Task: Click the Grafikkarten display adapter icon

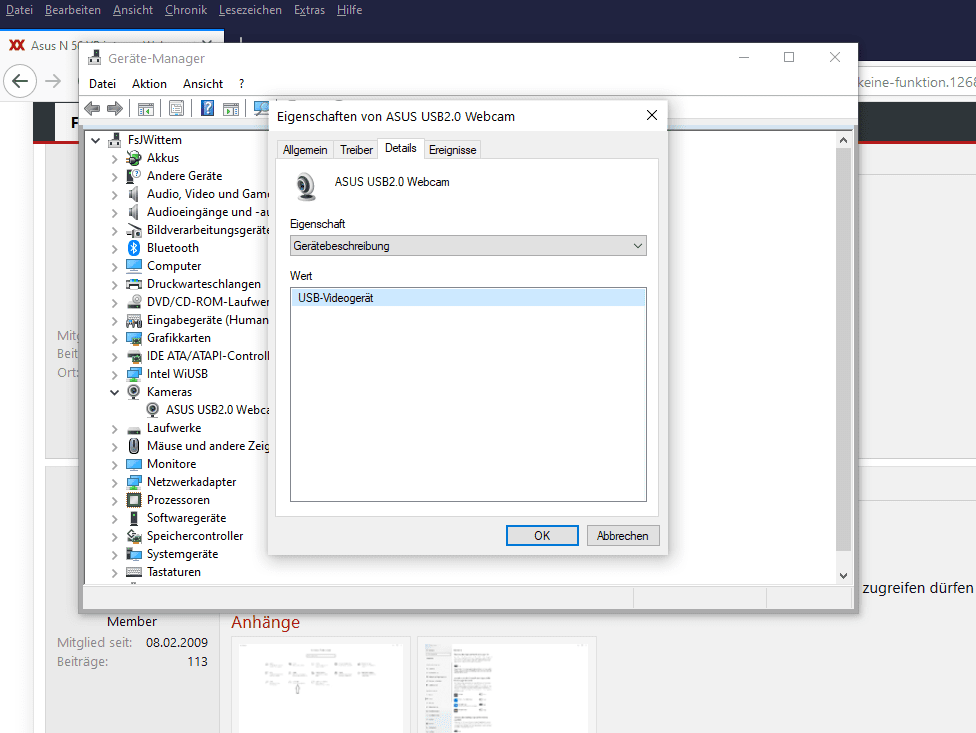Action: point(134,338)
